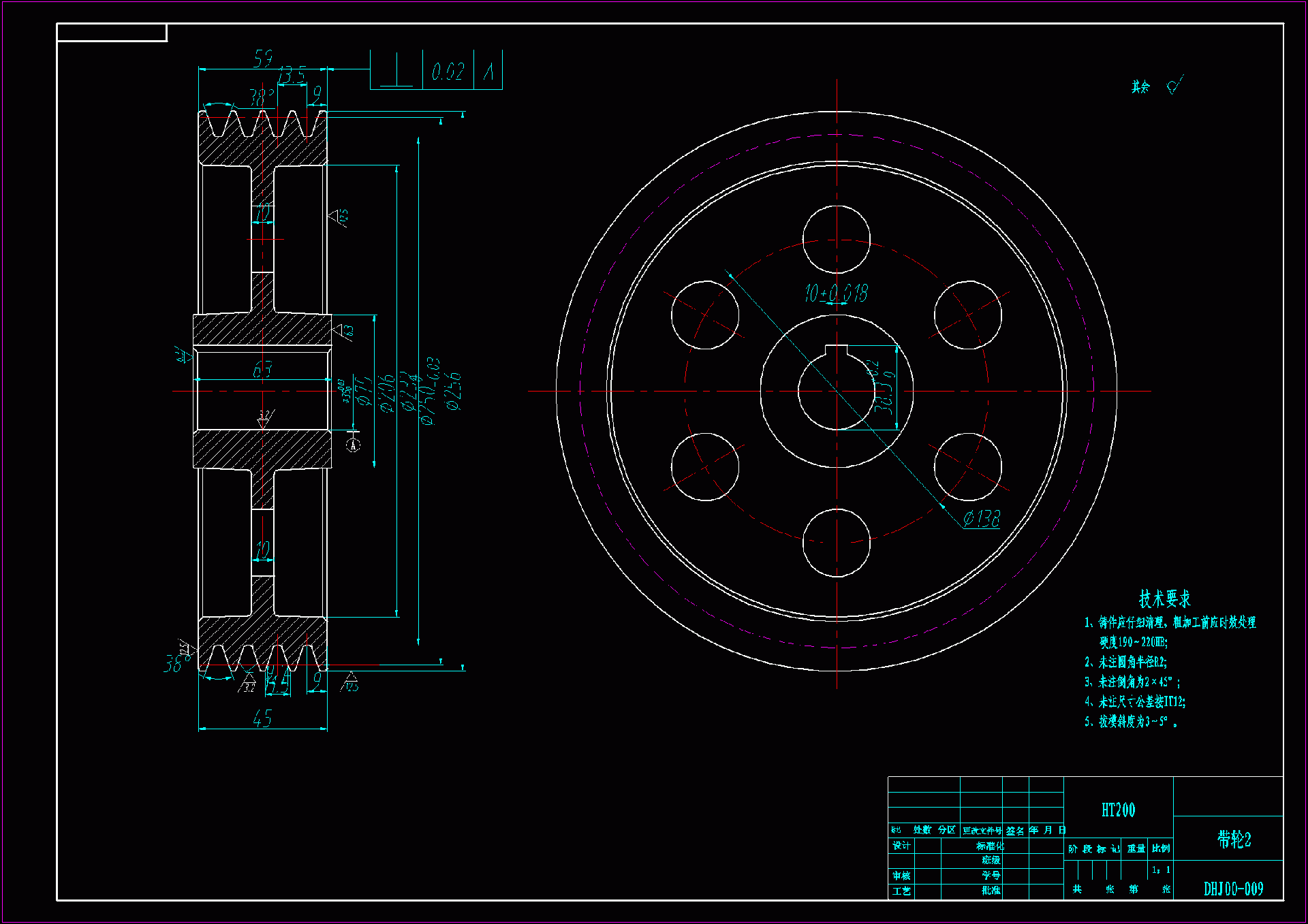
Task: Select the bottom bolt-circle hole
Action: (836, 542)
